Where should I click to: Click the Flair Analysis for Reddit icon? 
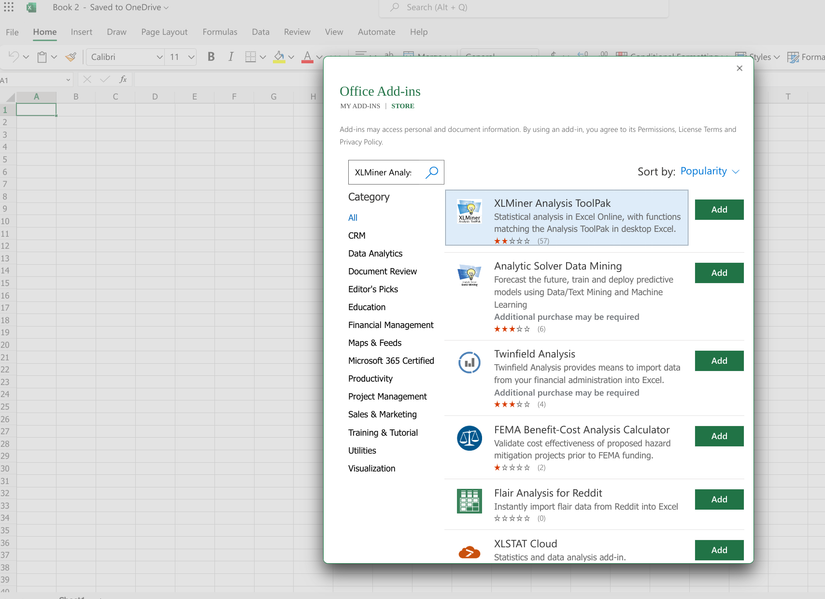469,501
